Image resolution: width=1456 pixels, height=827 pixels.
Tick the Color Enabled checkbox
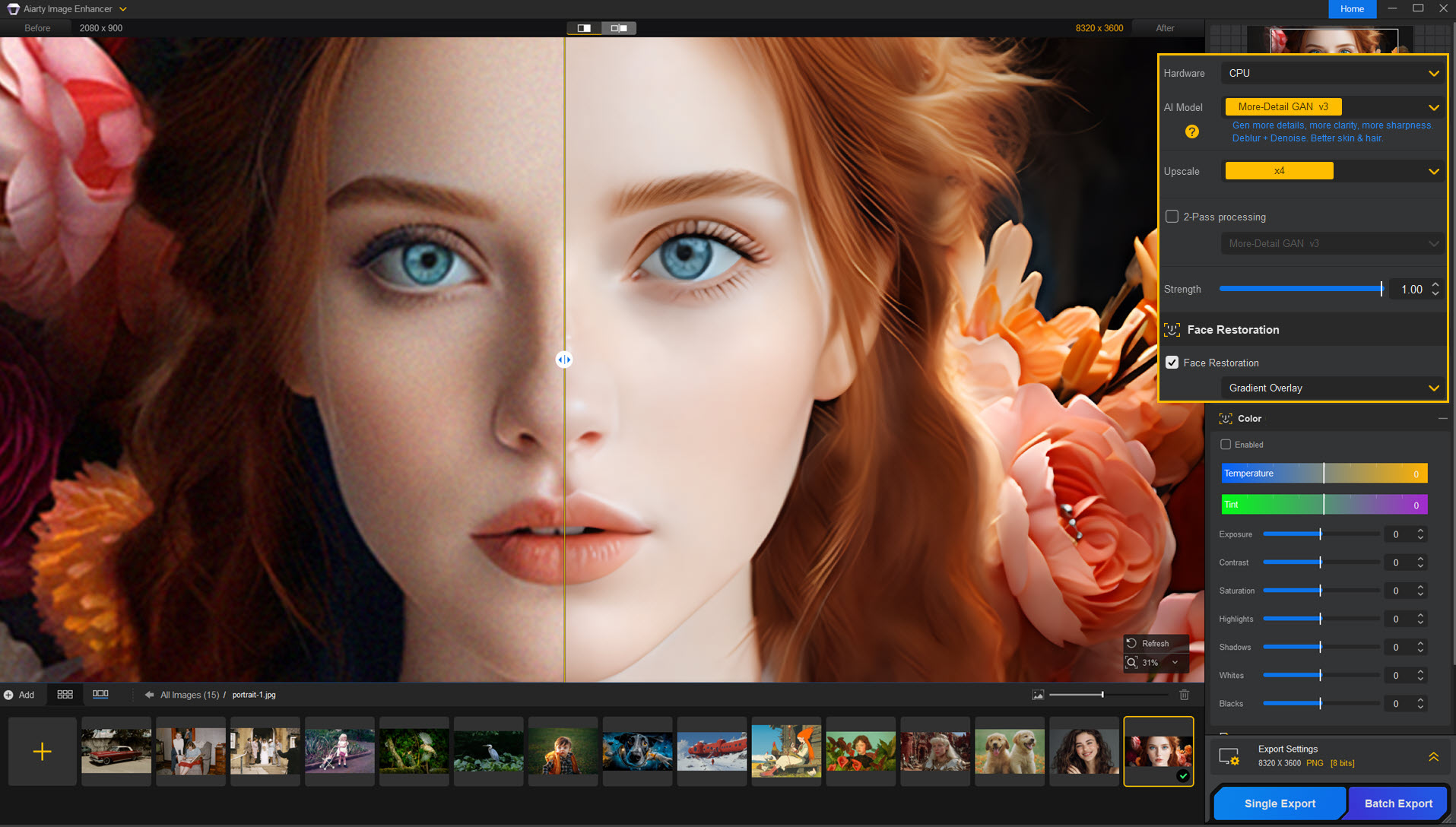click(1225, 445)
